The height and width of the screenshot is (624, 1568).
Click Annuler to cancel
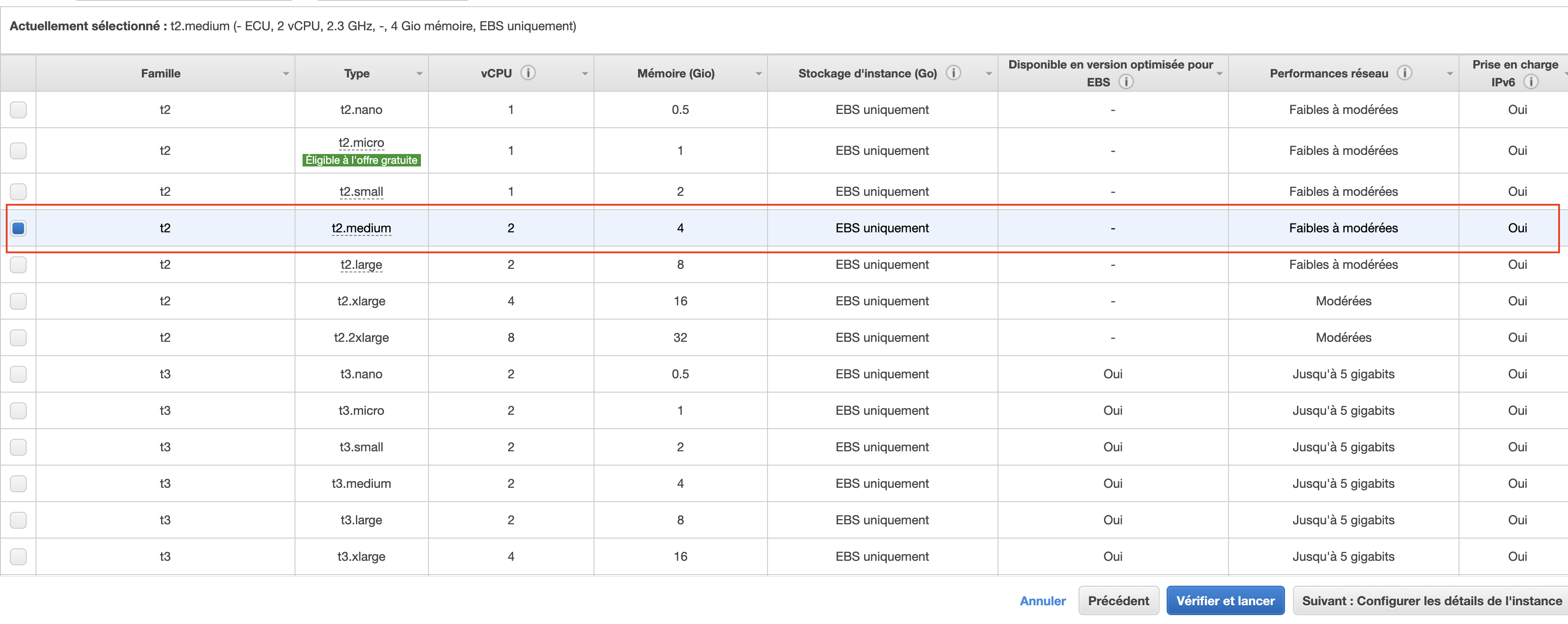click(x=1042, y=601)
